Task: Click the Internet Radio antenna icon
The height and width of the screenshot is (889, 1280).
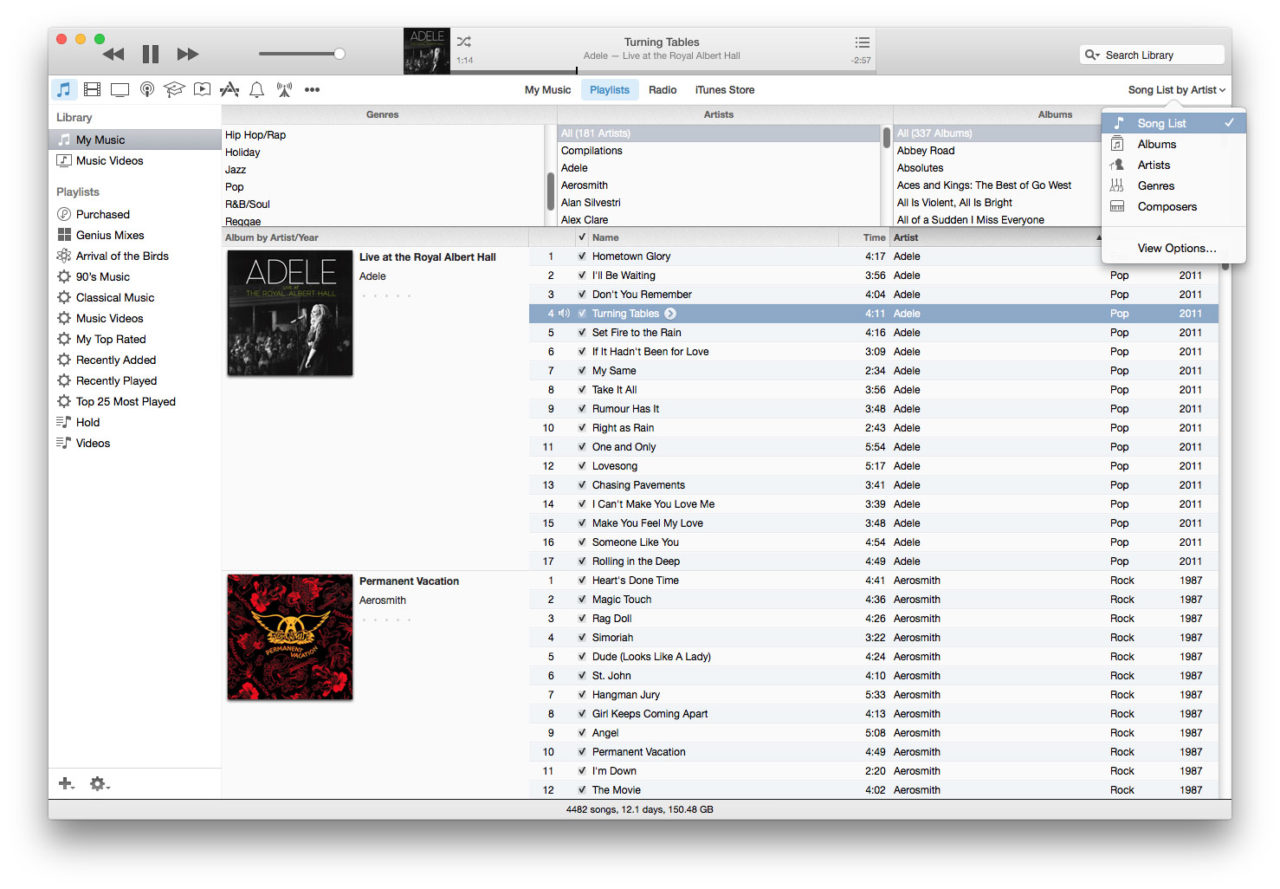Action: pos(284,89)
